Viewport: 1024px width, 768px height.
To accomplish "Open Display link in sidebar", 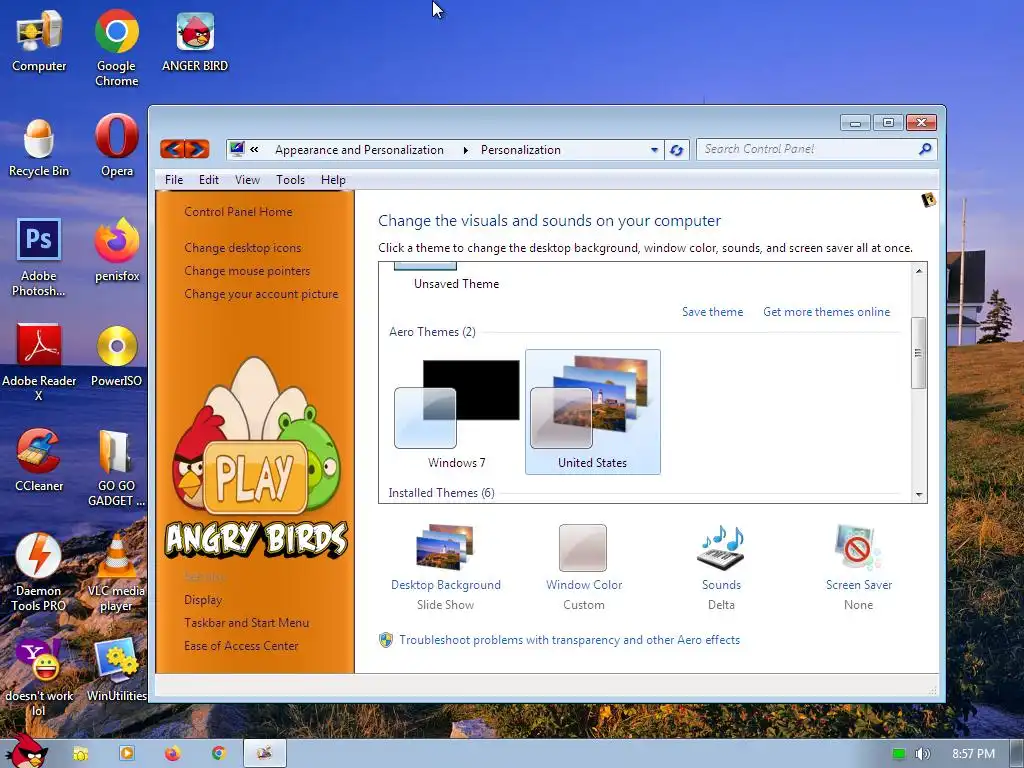I will point(203,600).
